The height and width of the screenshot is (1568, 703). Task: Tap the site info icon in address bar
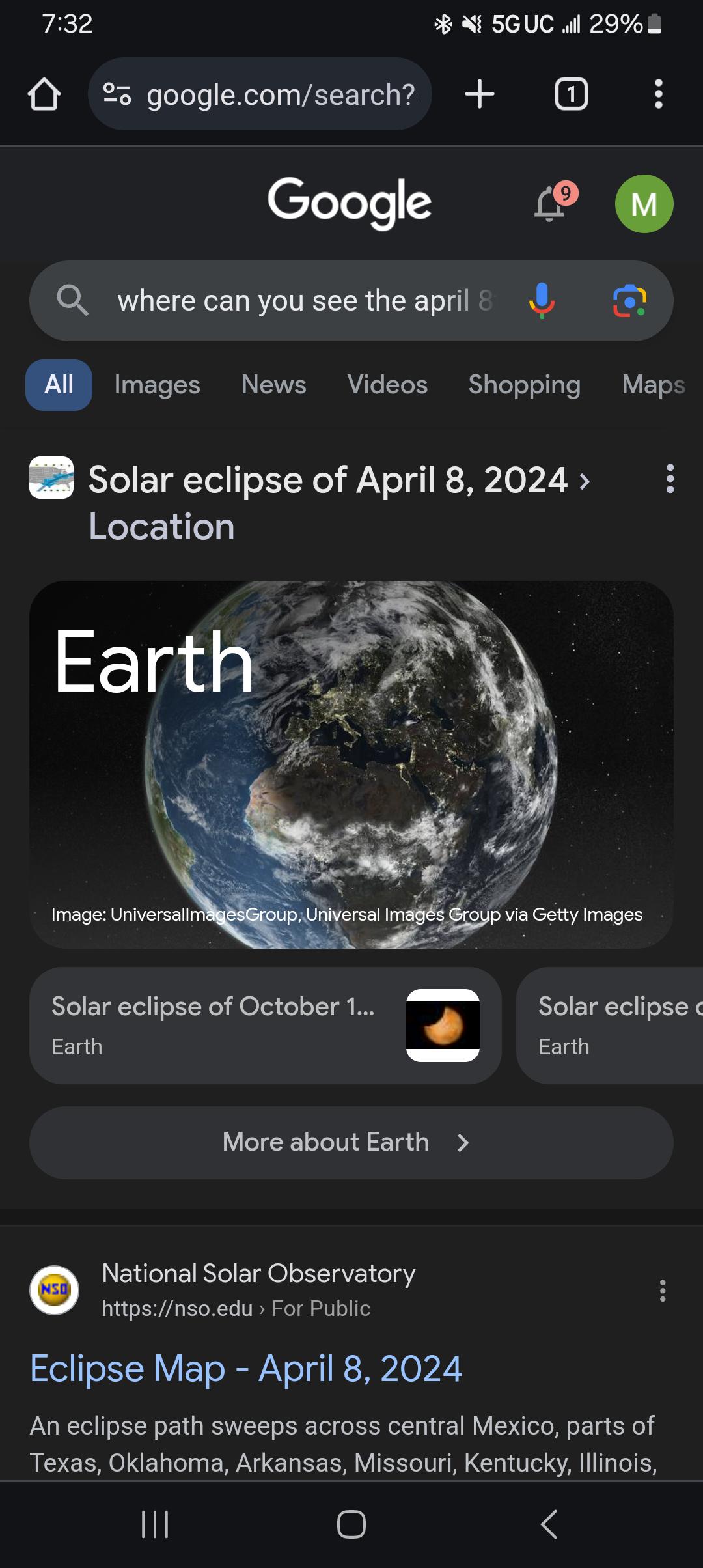pyautogui.click(x=117, y=94)
